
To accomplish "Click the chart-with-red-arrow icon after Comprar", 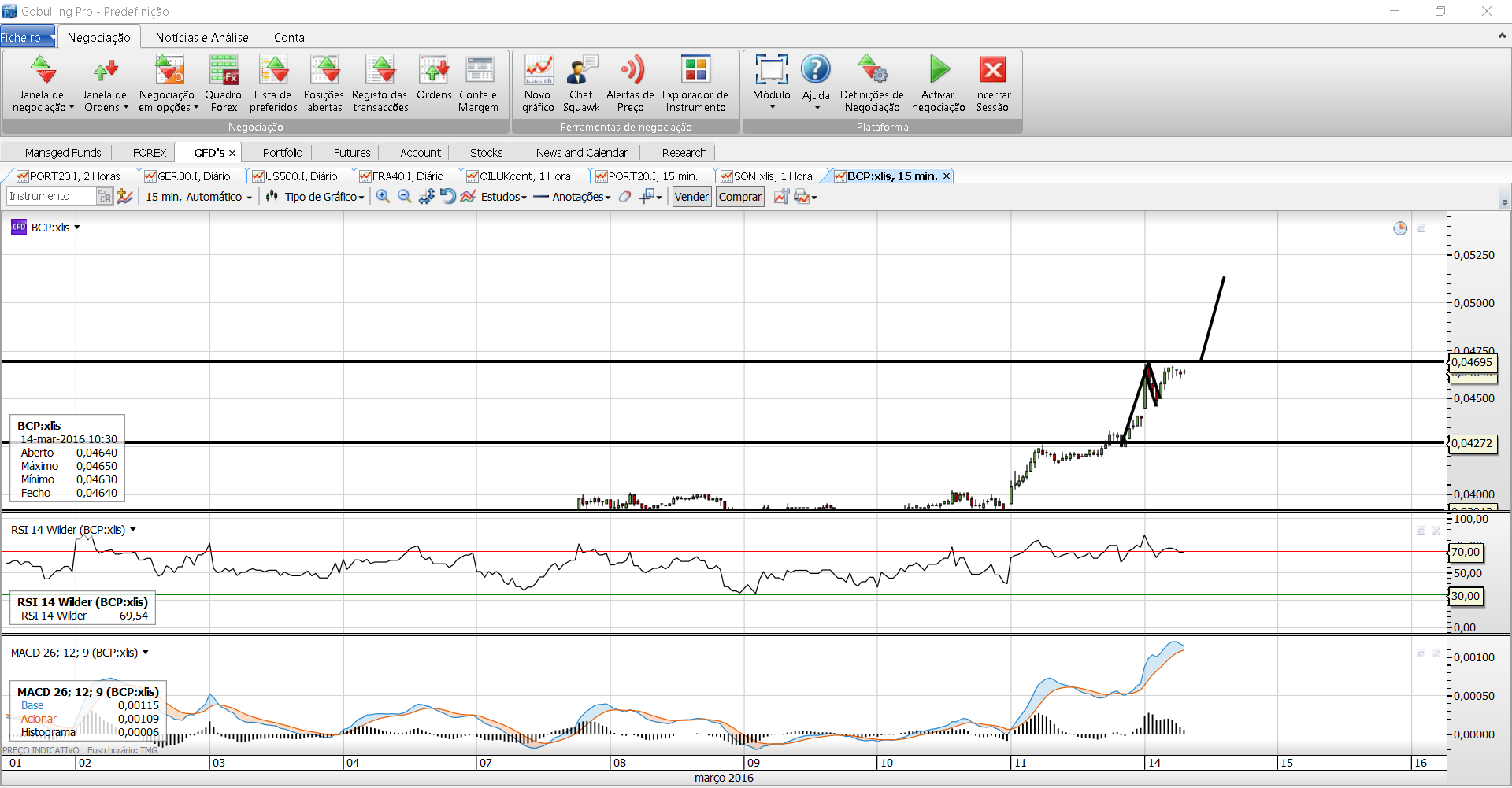I will [781, 197].
